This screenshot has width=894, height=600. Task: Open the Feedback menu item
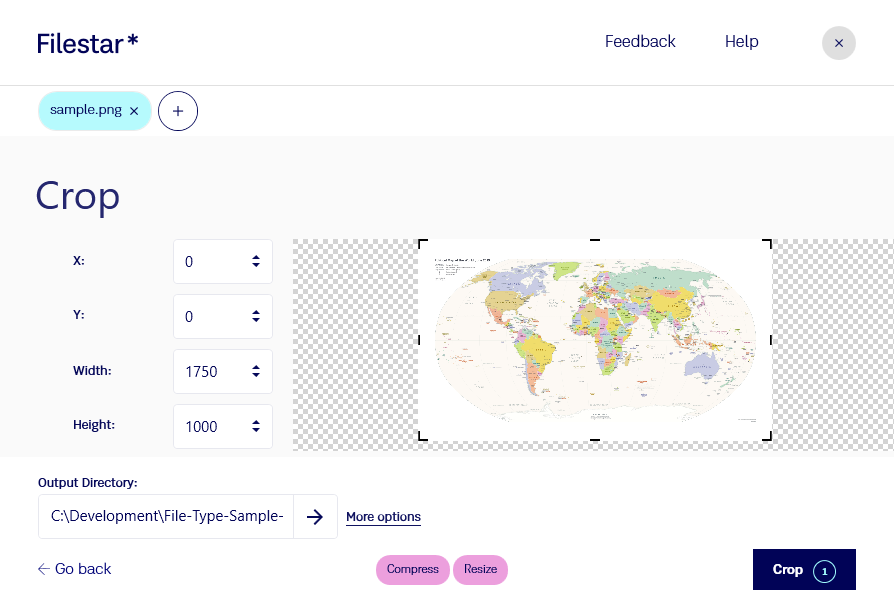pyautogui.click(x=640, y=42)
